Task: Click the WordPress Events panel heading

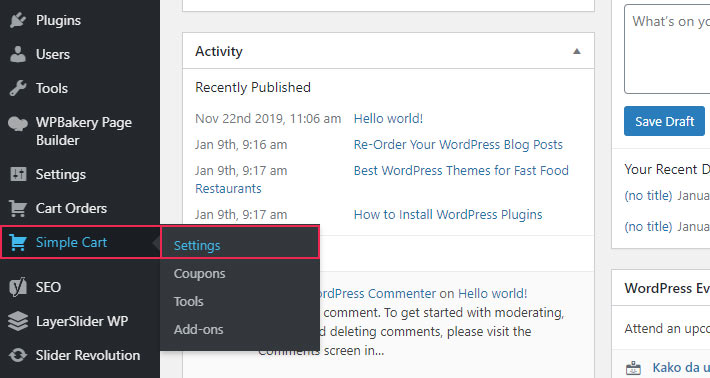Action: point(667,288)
